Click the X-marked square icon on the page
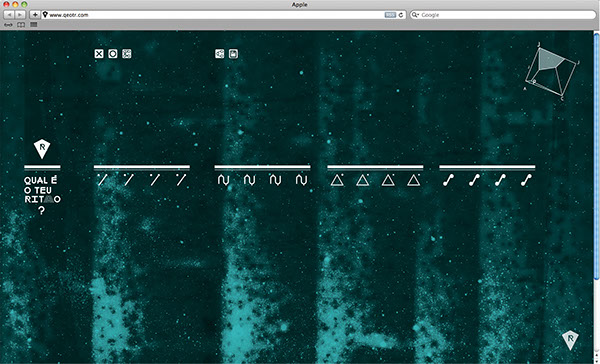 pyautogui.click(x=99, y=54)
